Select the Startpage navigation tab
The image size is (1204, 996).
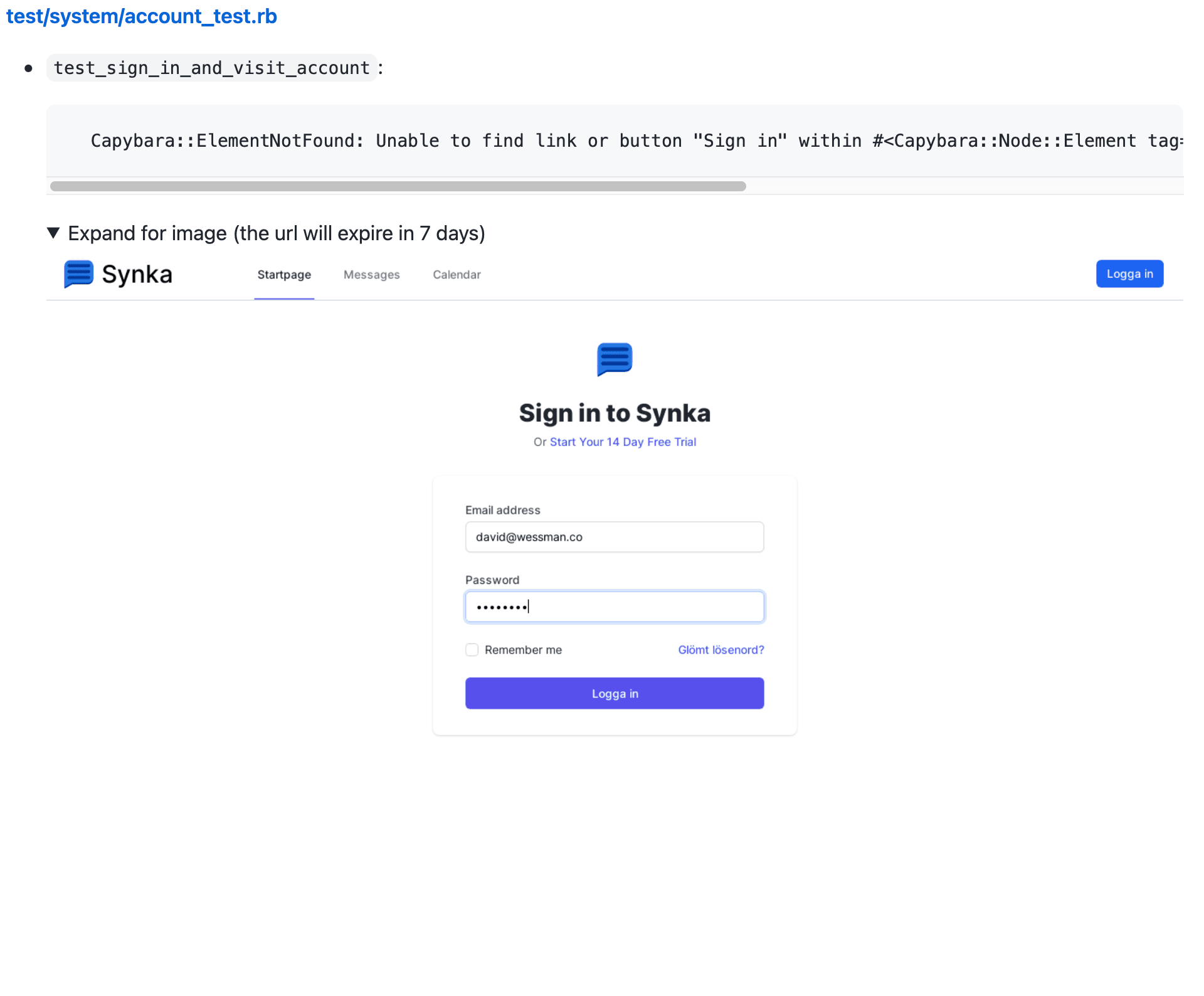[283, 274]
